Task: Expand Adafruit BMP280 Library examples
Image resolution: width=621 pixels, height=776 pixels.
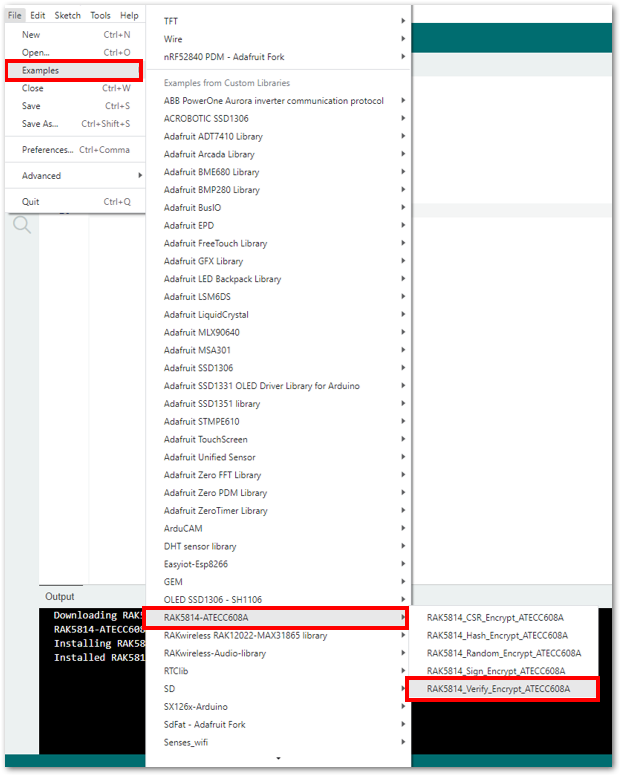Action: tap(279, 190)
